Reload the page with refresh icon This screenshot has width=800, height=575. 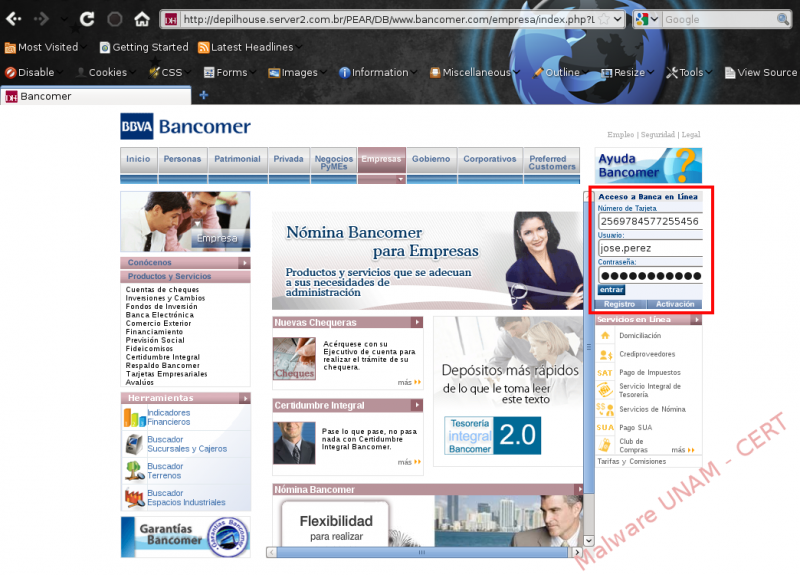pos(87,19)
